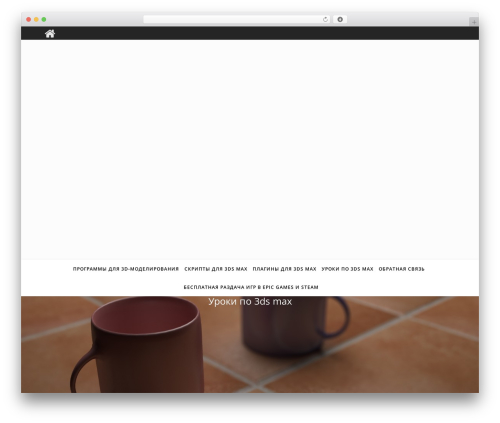The image size is (500, 423).
Task: Open Бесплатная раздача игр в Epic Games и Steam
Action: [251, 287]
